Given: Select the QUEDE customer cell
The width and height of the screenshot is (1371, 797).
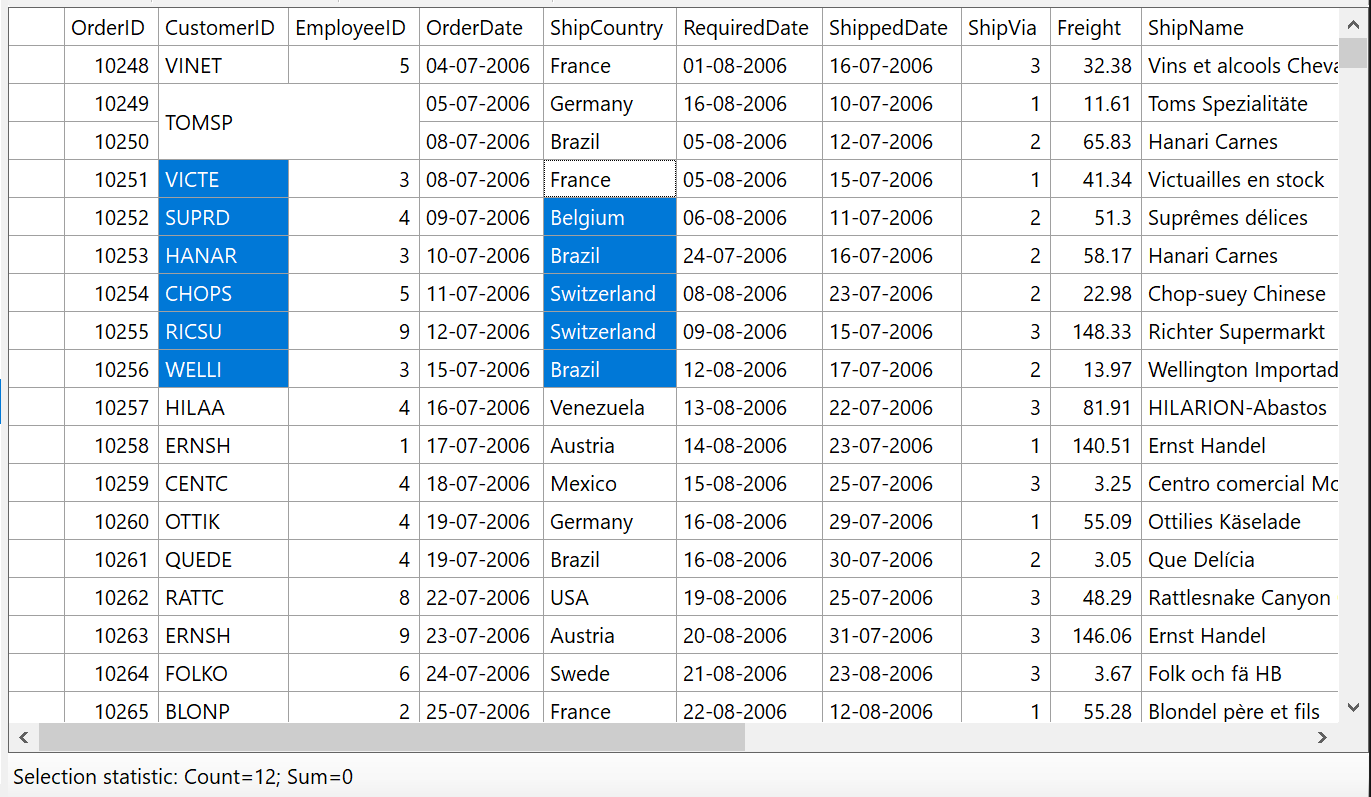Looking at the screenshot, I should (223, 560).
